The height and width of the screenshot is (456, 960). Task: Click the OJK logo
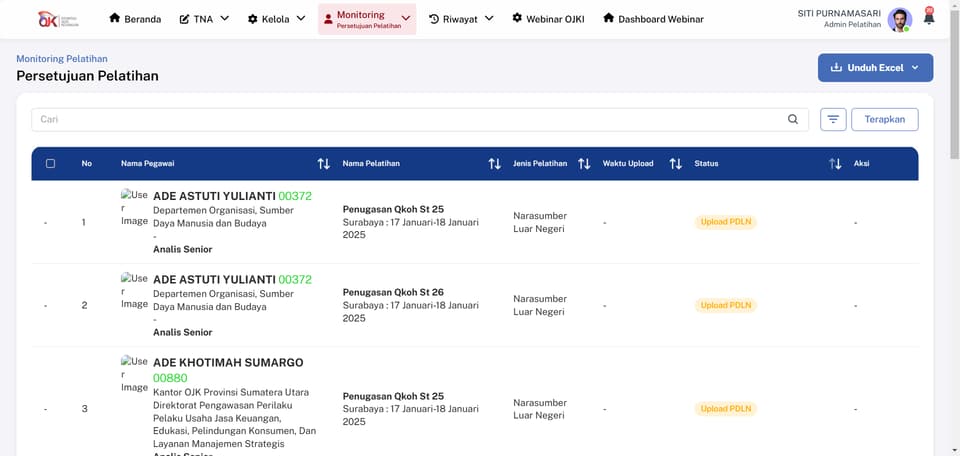click(58, 19)
